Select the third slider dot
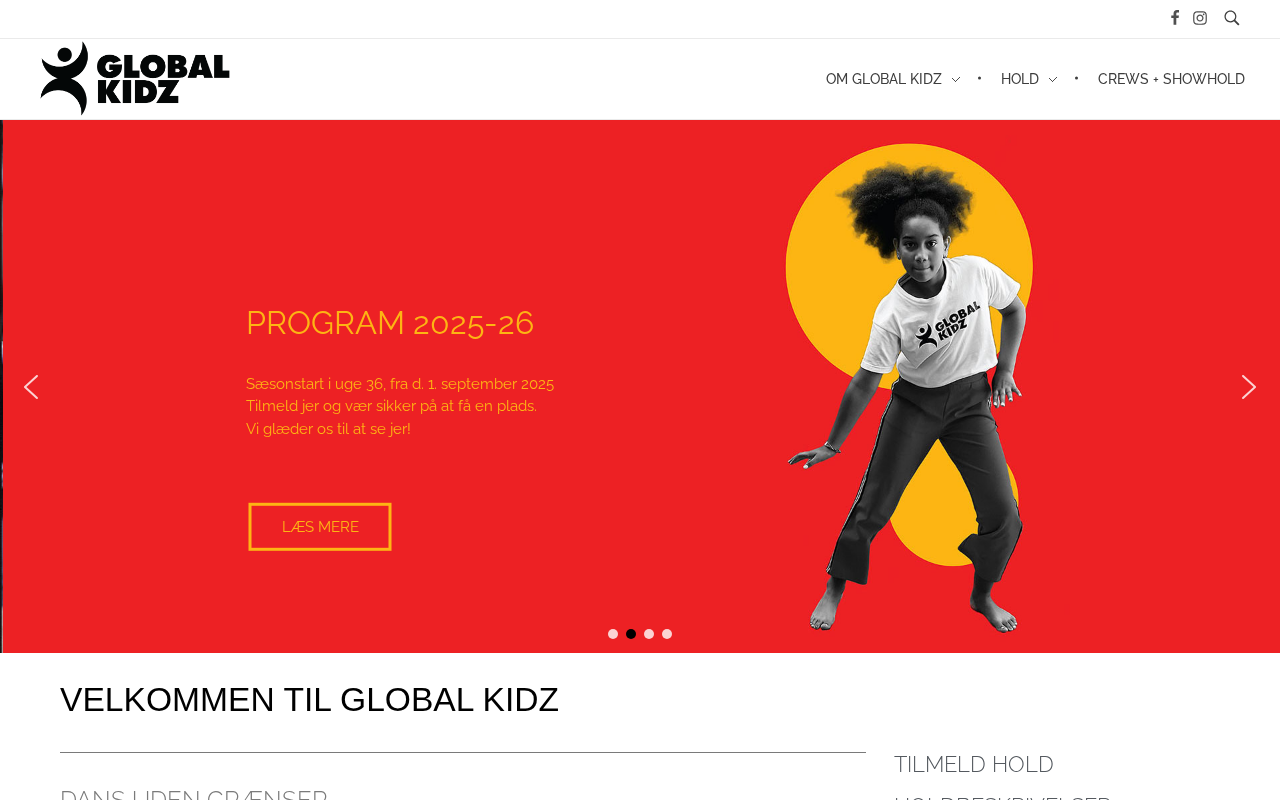The height and width of the screenshot is (800, 1280). coord(649,634)
